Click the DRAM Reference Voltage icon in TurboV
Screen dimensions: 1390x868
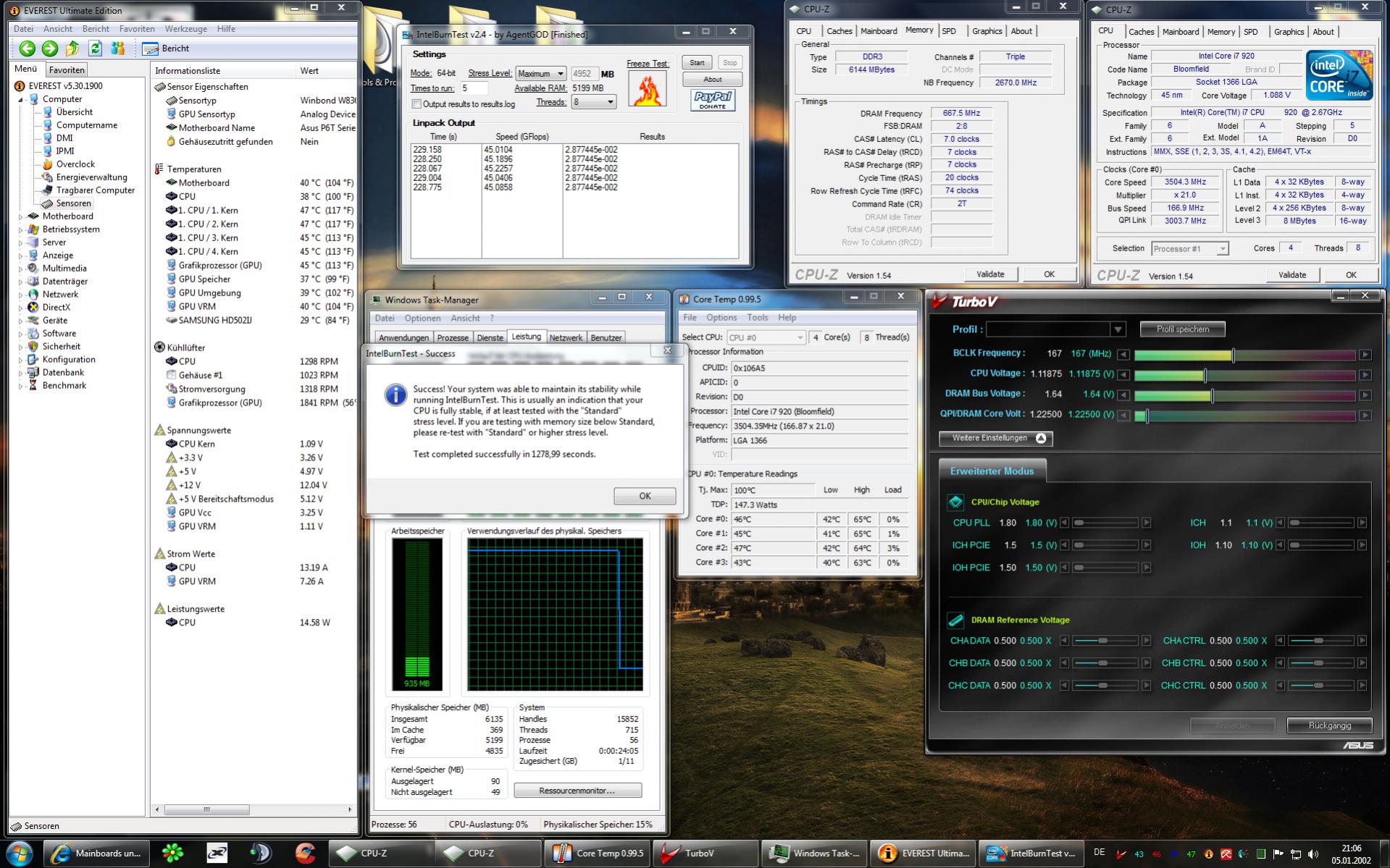pyautogui.click(x=955, y=620)
